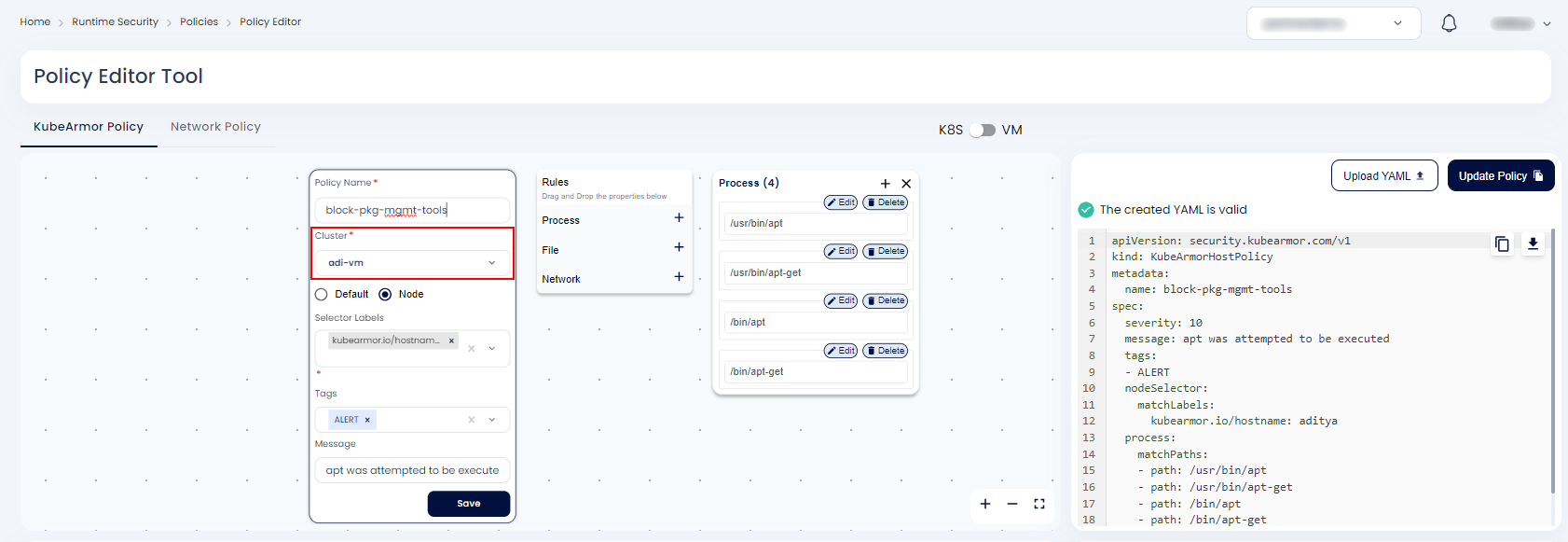Viewport: 1568px width, 542px height.
Task: Edit the /usr/bin/apt-get process path
Action: click(841, 251)
